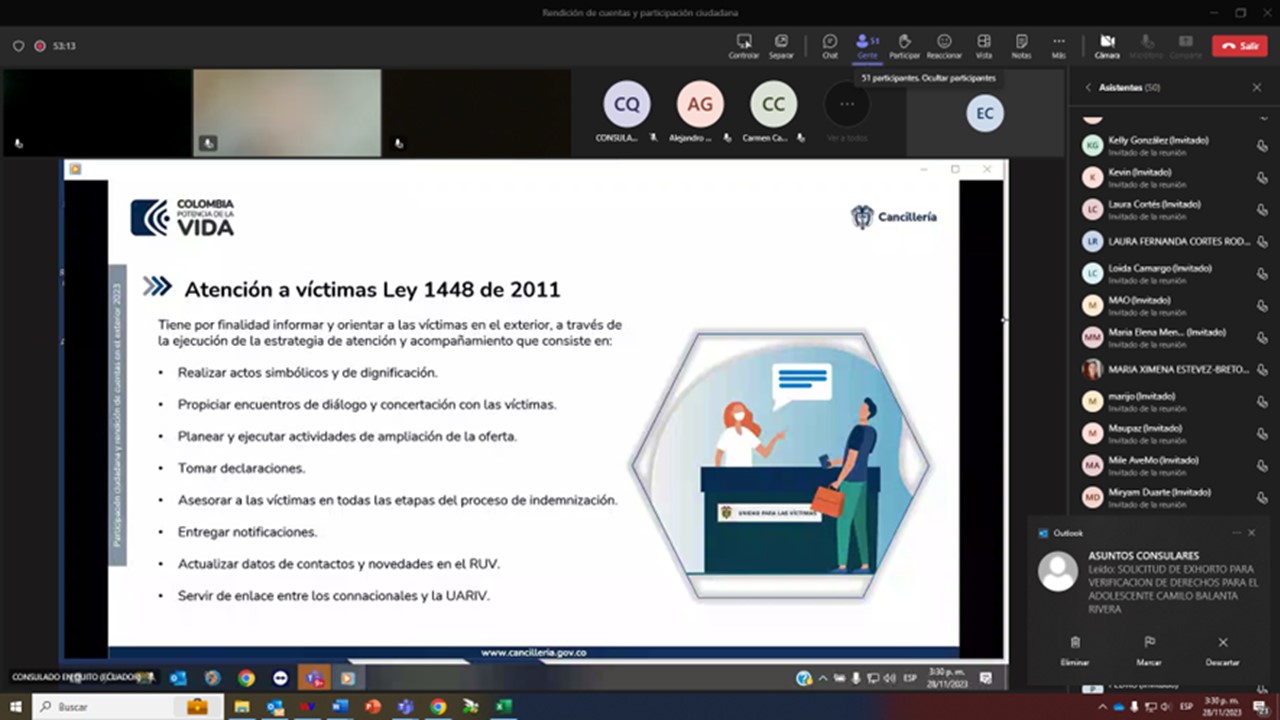Change layout with the Vista button
1280x720 pixels.
coord(984,46)
